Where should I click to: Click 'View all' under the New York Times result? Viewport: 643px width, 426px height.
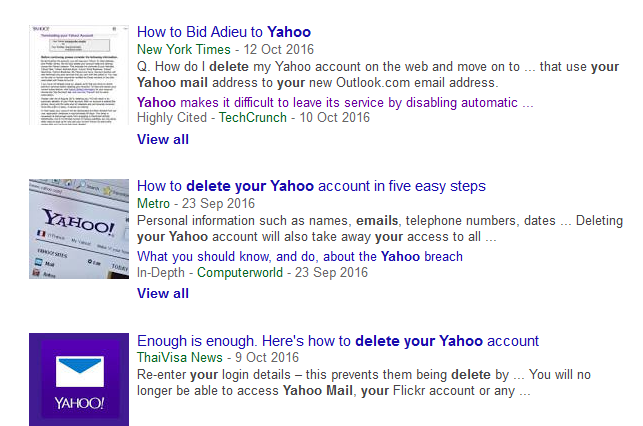coord(163,139)
